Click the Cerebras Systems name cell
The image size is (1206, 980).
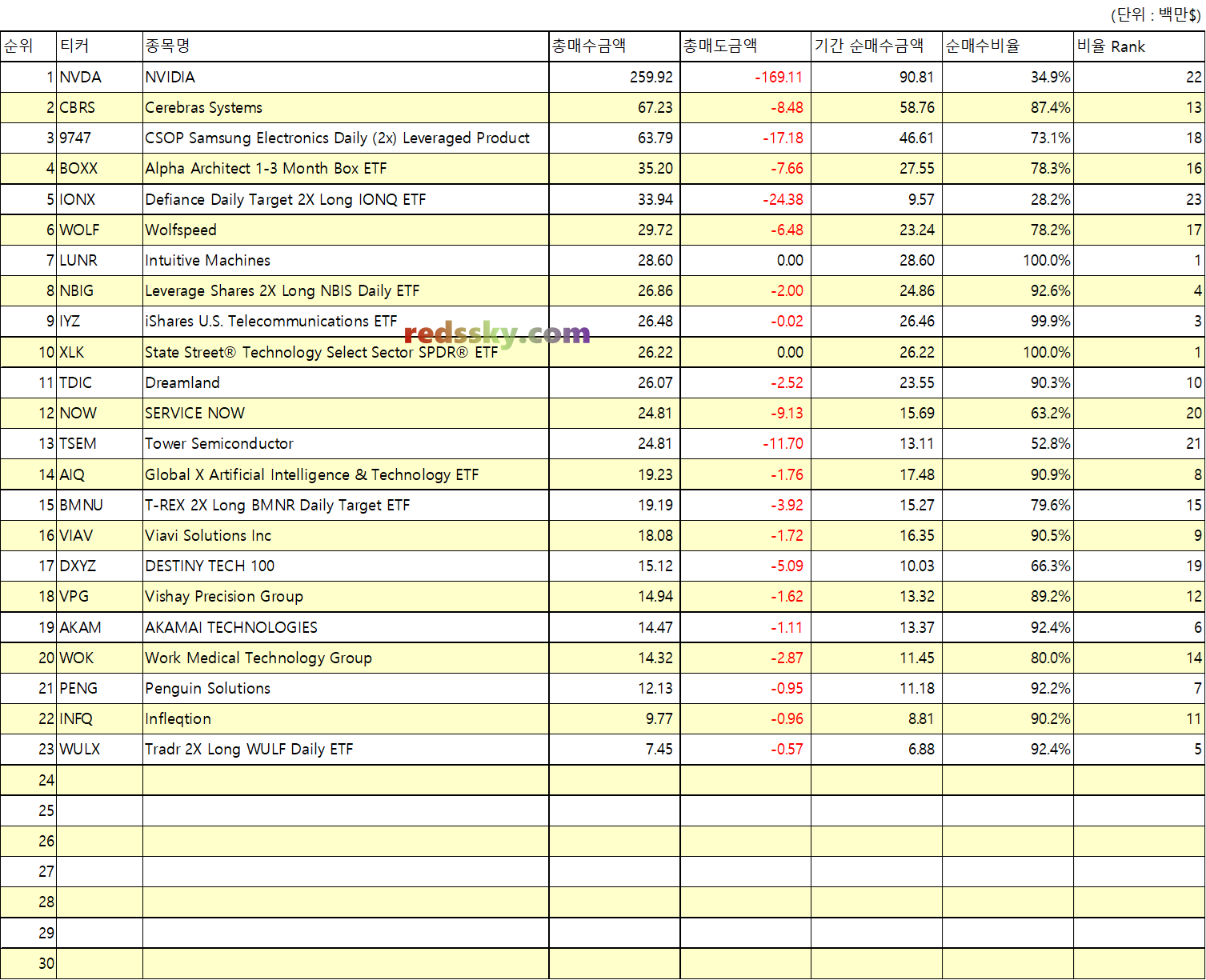pos(346,107)
